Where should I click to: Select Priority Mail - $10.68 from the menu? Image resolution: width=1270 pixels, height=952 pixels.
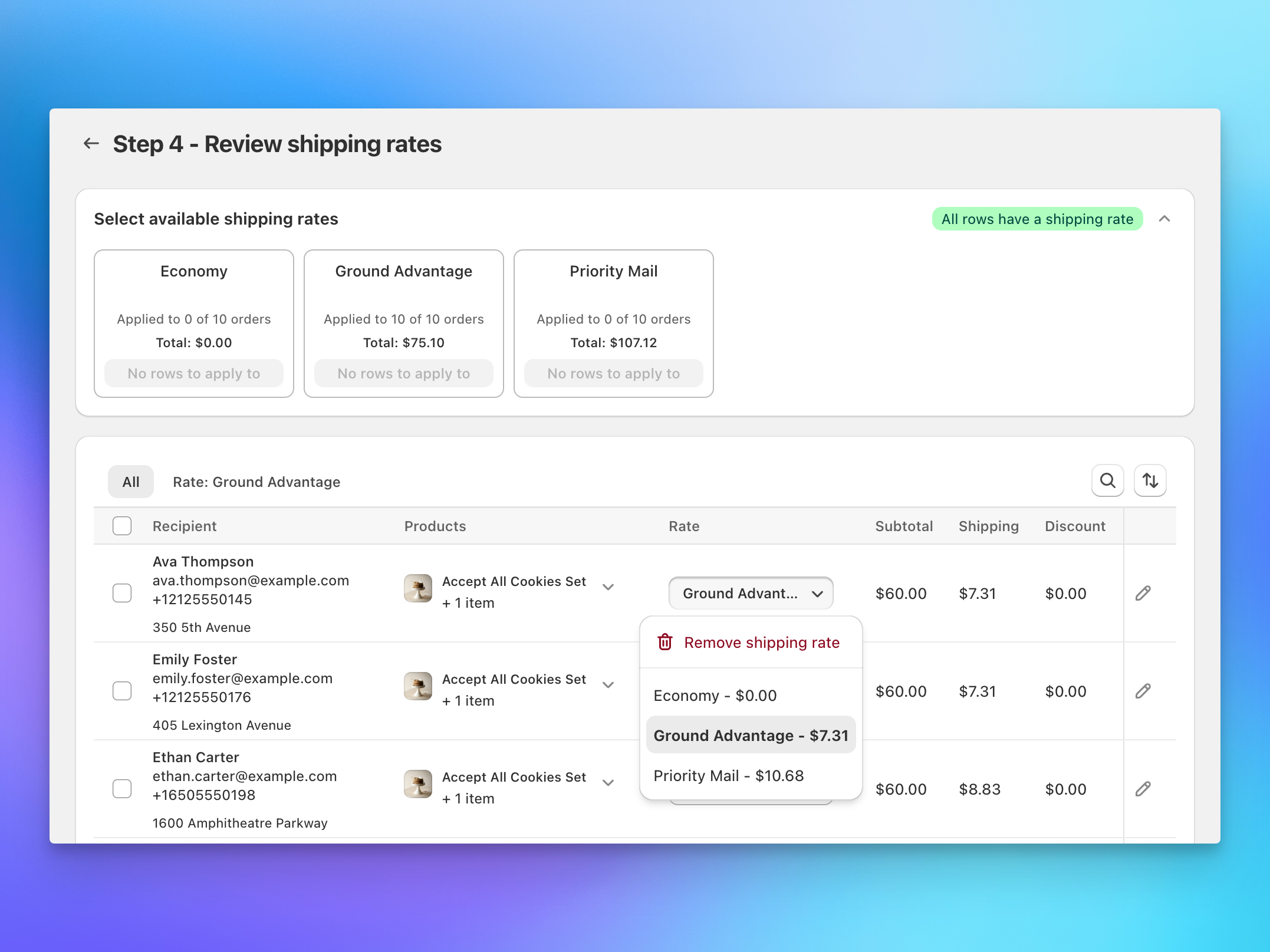coord(729,775)
